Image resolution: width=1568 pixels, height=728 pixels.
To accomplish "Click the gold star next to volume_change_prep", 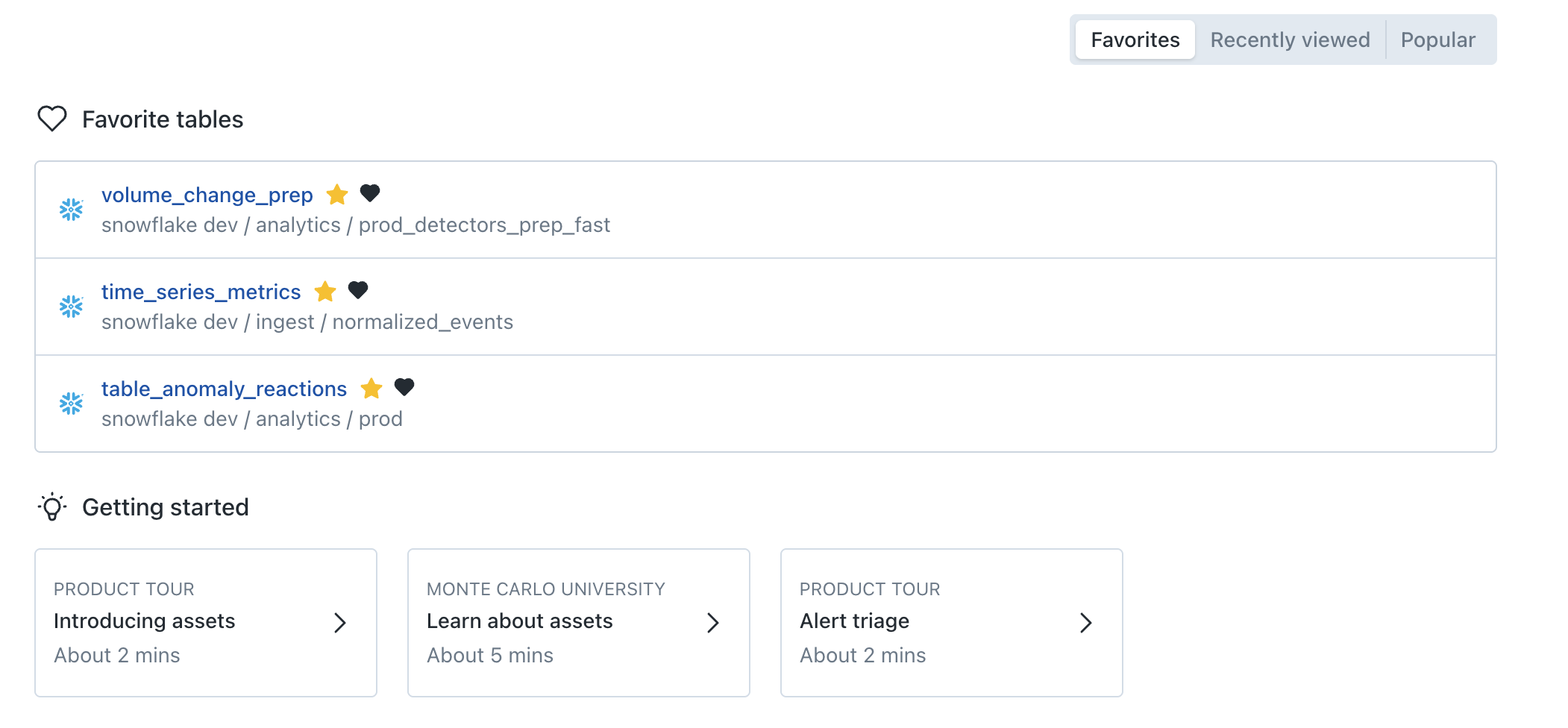I will [x=337, y=195].
